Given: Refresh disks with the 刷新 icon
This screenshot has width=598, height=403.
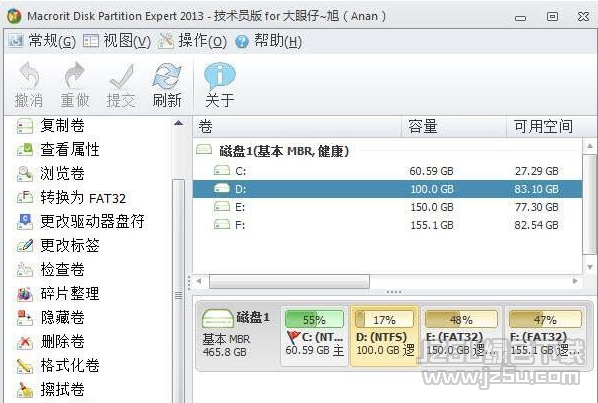Looking at the screenshot, I should [167, 76].
